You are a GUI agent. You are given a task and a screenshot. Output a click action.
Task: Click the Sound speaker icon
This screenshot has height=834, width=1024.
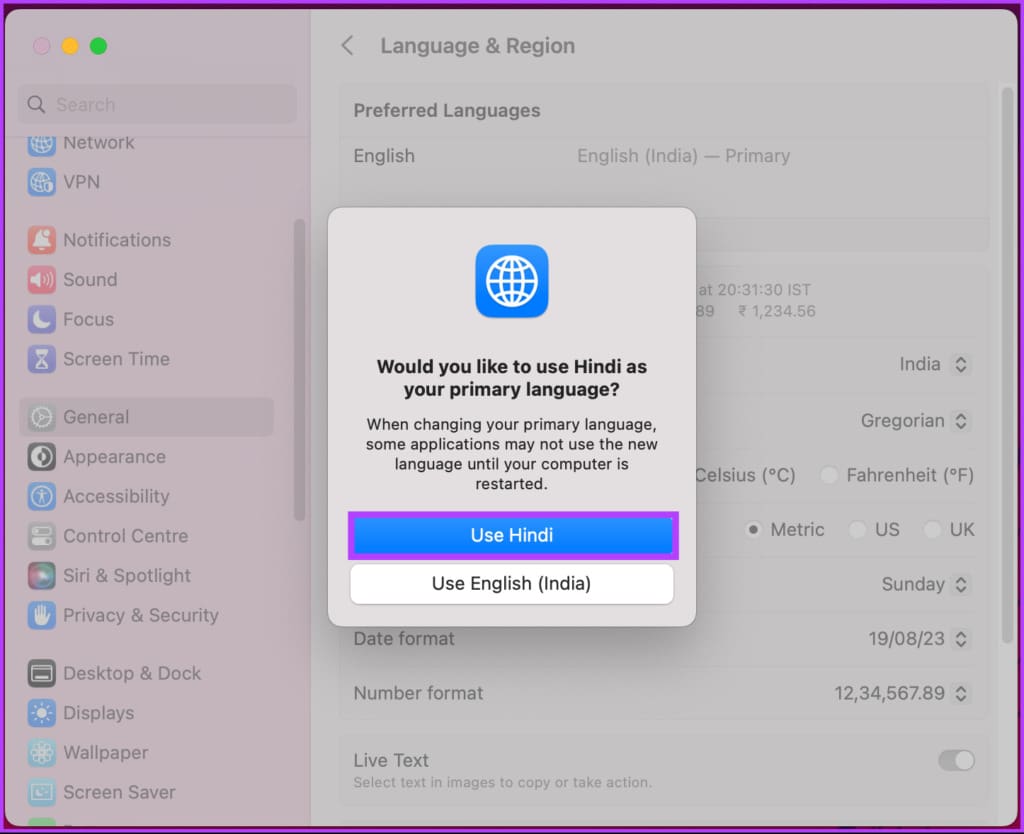(x=42, y=280)
